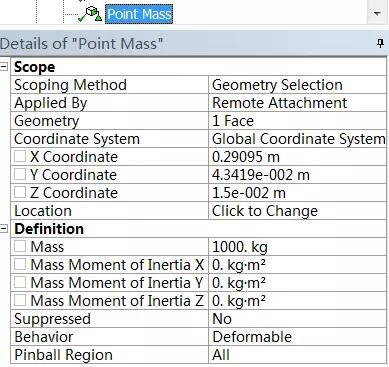The height and width of the screenshot is (367, 389).
Task: Toggle X Coordinate parameter checkbox
Action: 20,156
